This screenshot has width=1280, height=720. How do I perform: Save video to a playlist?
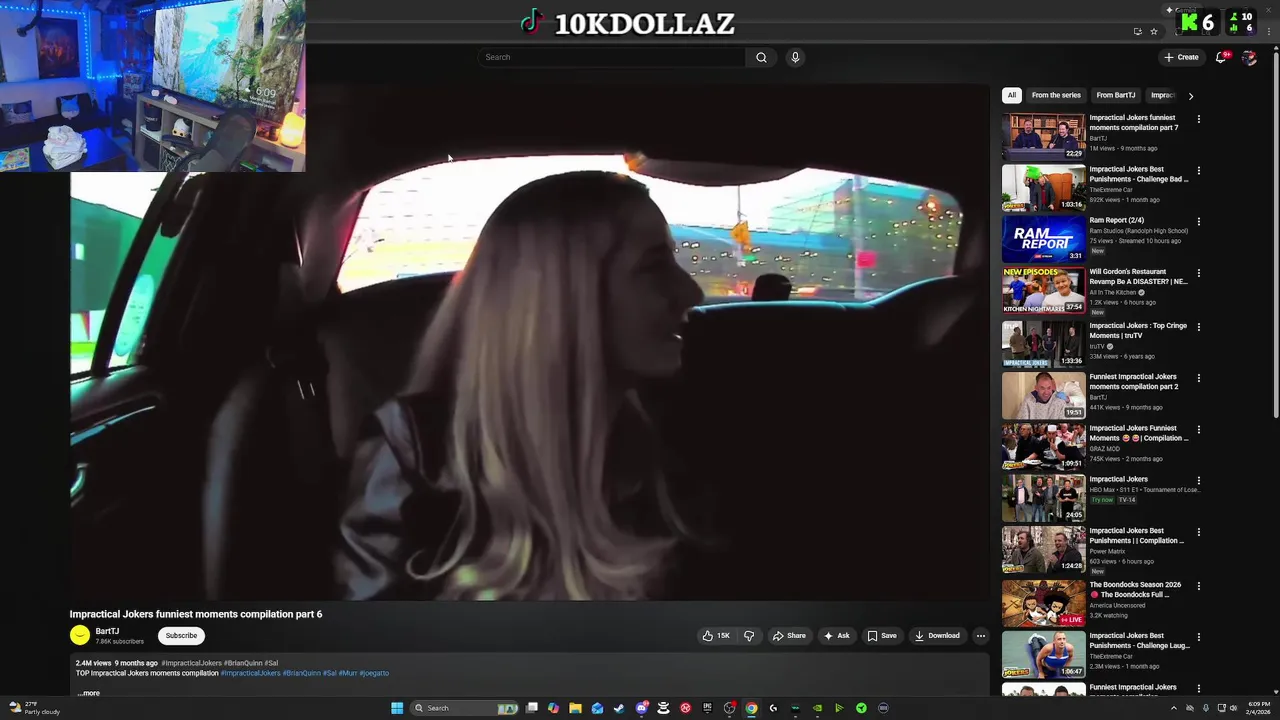coord(882,636)
